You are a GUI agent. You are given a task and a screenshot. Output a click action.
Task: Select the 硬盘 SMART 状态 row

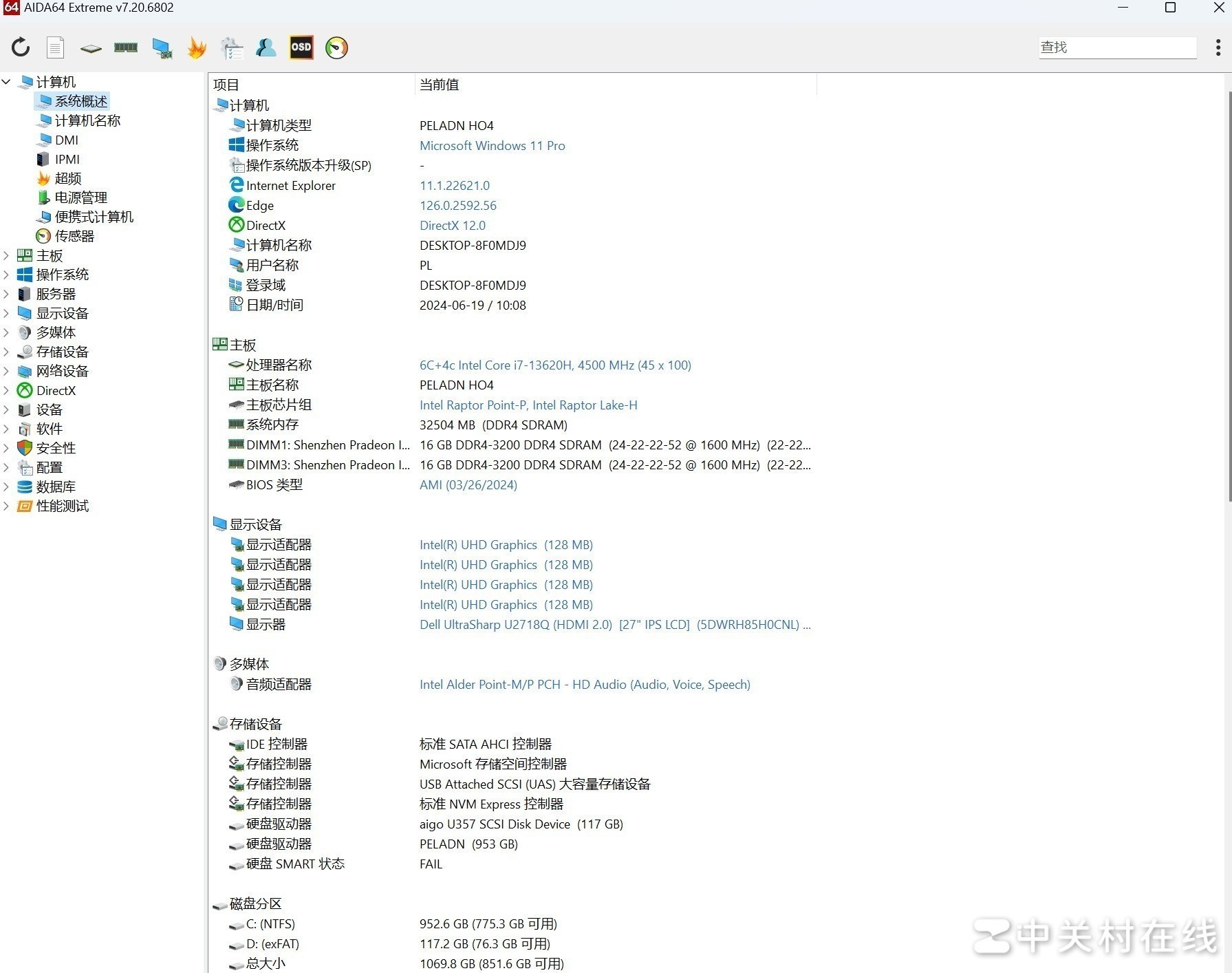pos(512,864)
